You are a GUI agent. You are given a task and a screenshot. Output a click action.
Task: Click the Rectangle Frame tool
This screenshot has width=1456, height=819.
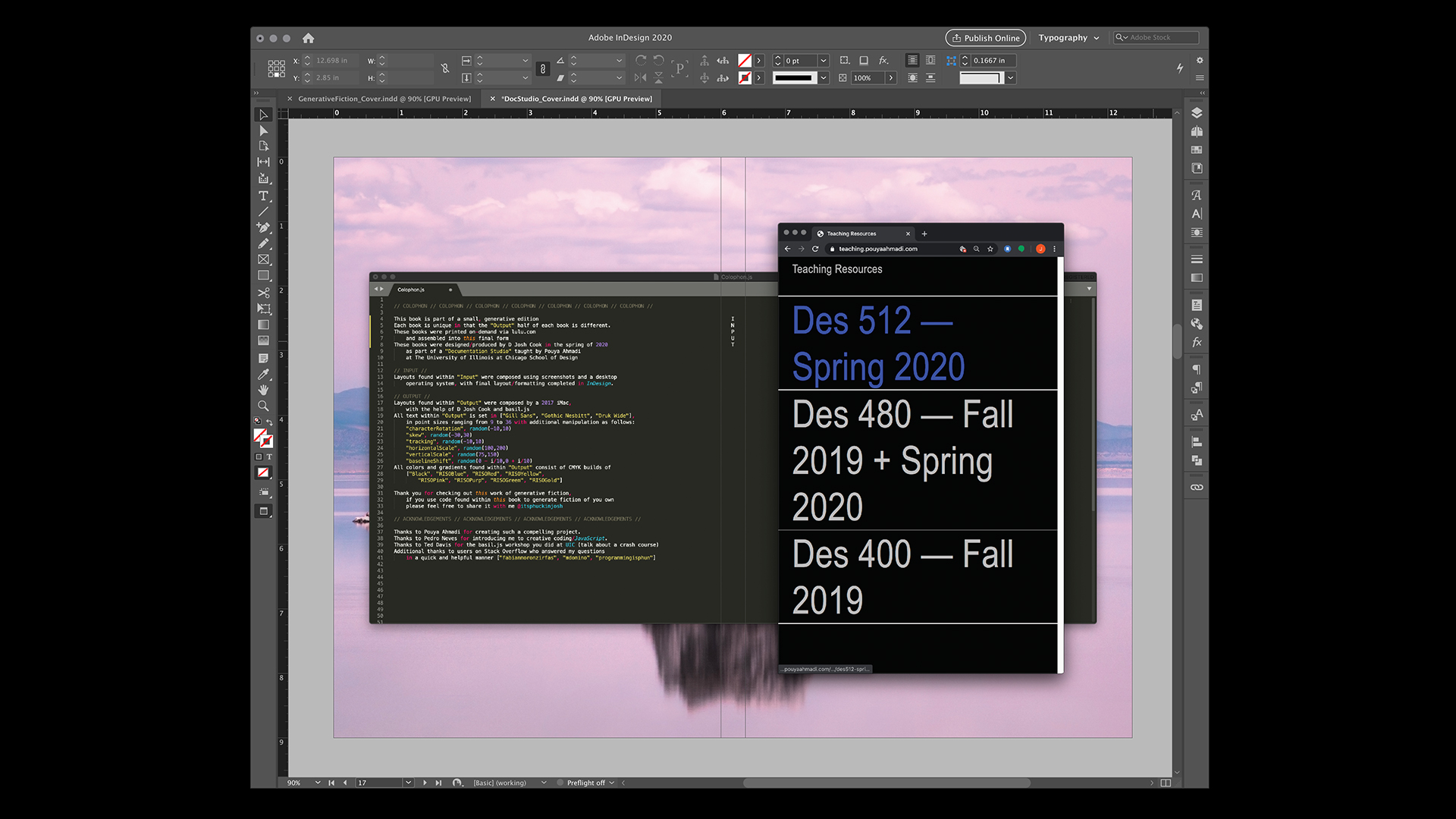pyautogui.click(x=263, y=259)
